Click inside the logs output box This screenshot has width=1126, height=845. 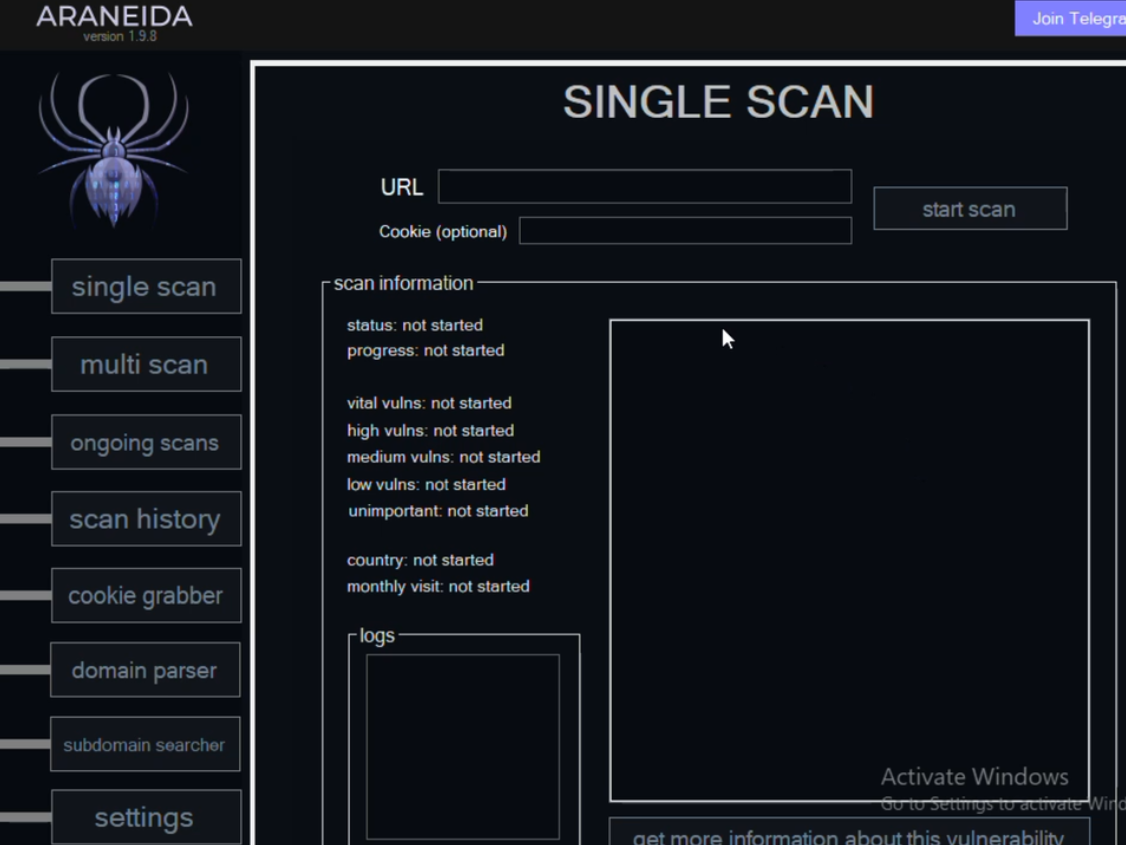pos(463,746)
